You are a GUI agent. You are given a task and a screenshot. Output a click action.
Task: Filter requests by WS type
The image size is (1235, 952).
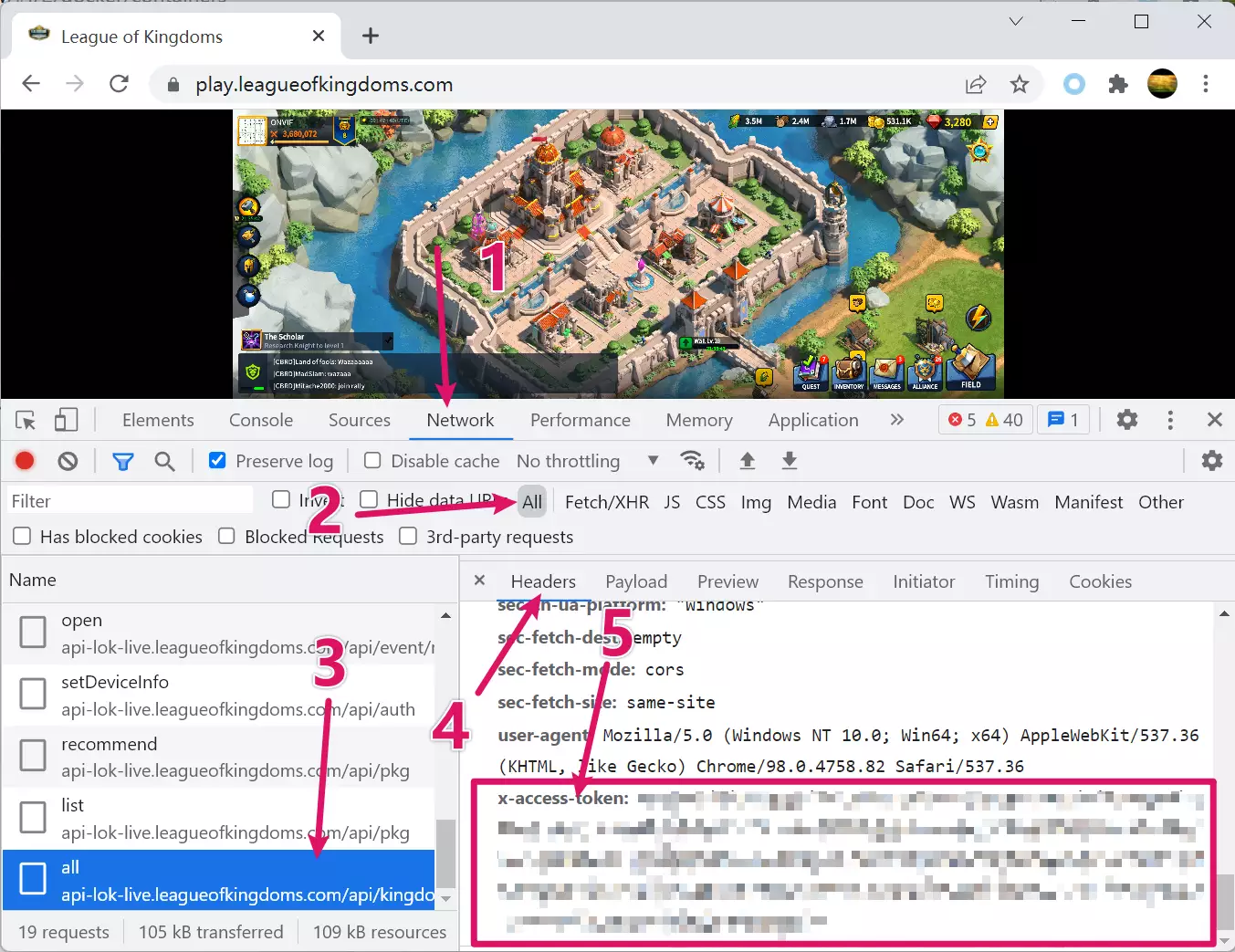(x=962, y=502)
